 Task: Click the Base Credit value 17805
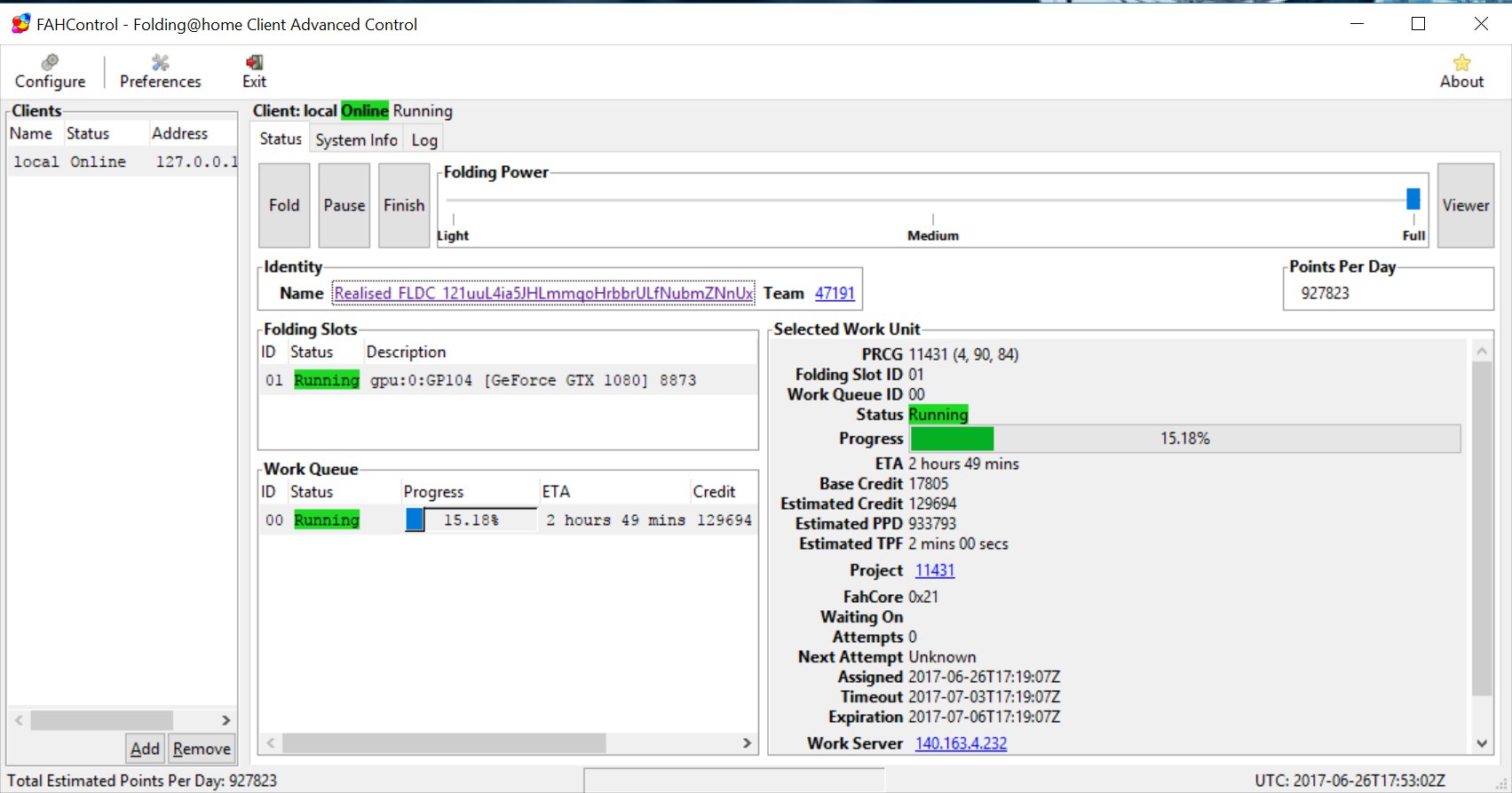coord(929,484)
